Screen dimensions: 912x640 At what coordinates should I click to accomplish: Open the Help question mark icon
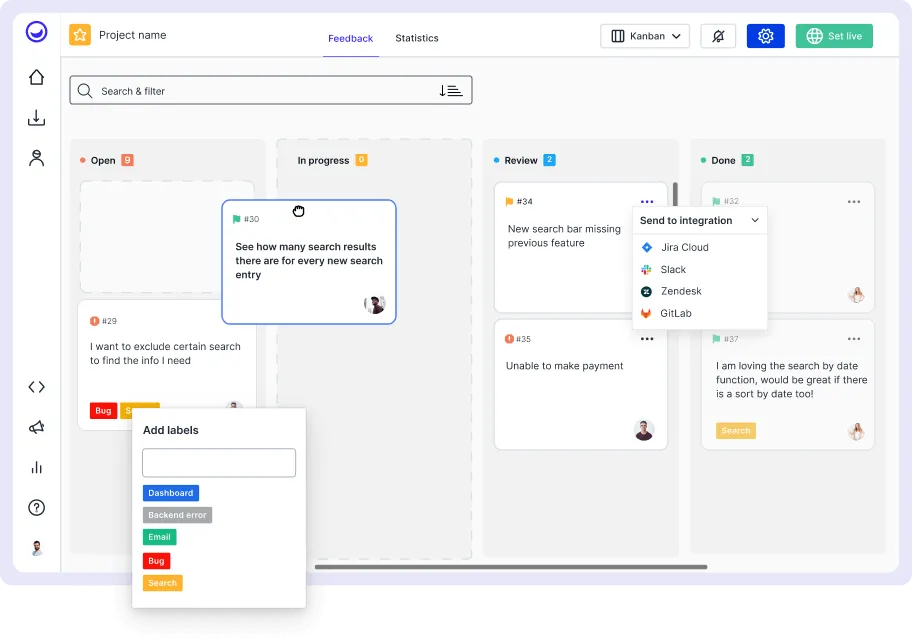pos(36,507)
